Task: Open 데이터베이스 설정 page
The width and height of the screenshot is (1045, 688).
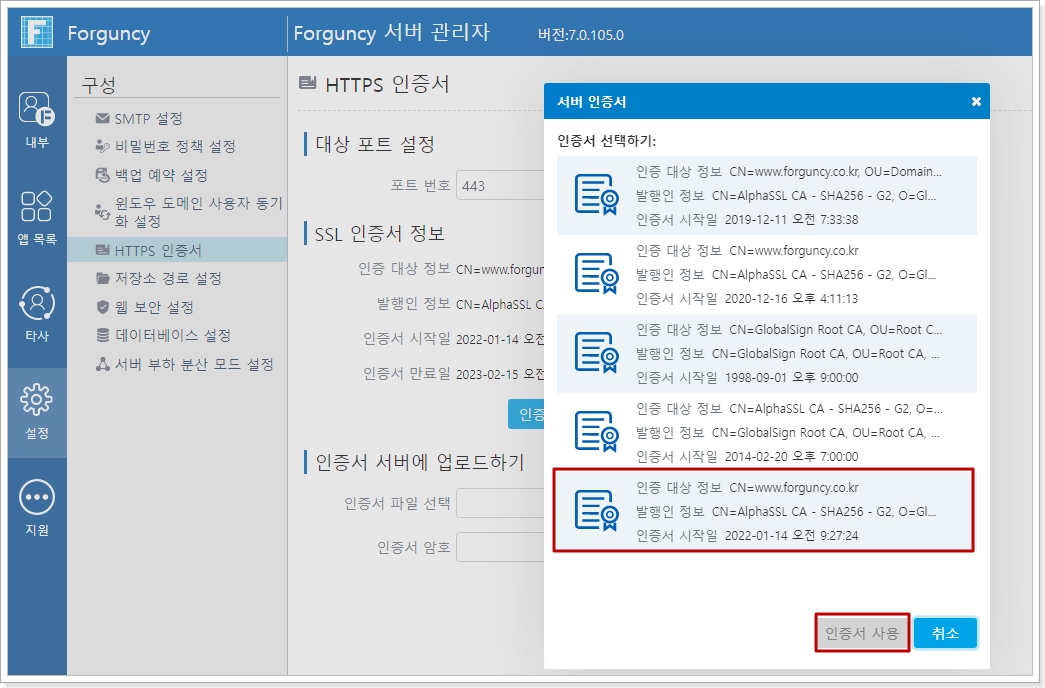Action: coord(173,336)
